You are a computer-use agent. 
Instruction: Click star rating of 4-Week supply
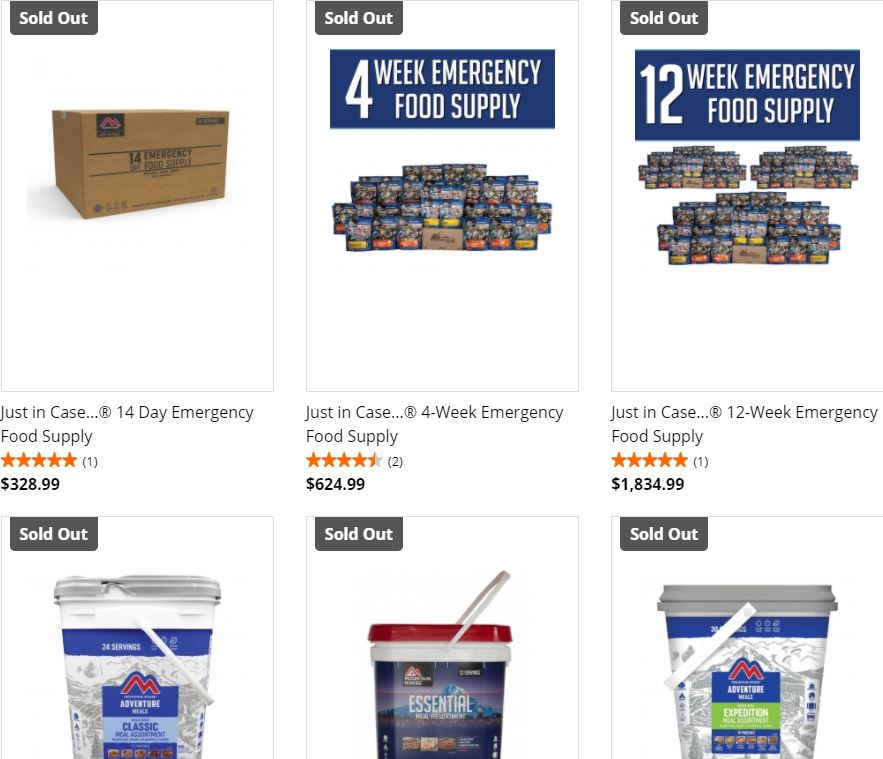[344, 461]
